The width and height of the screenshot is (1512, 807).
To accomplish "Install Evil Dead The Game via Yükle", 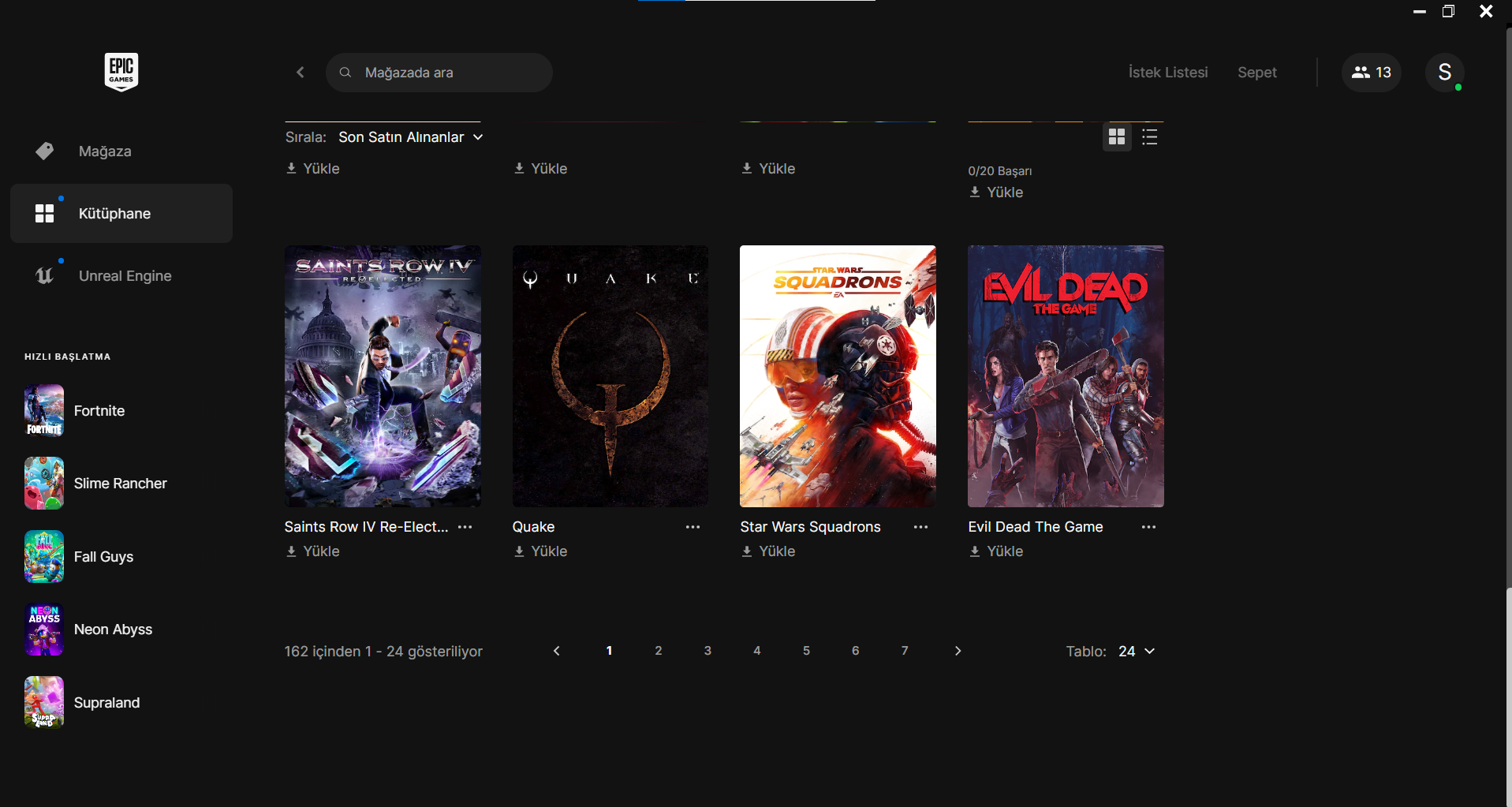I will pyautogui.click(x=997, y=551).
